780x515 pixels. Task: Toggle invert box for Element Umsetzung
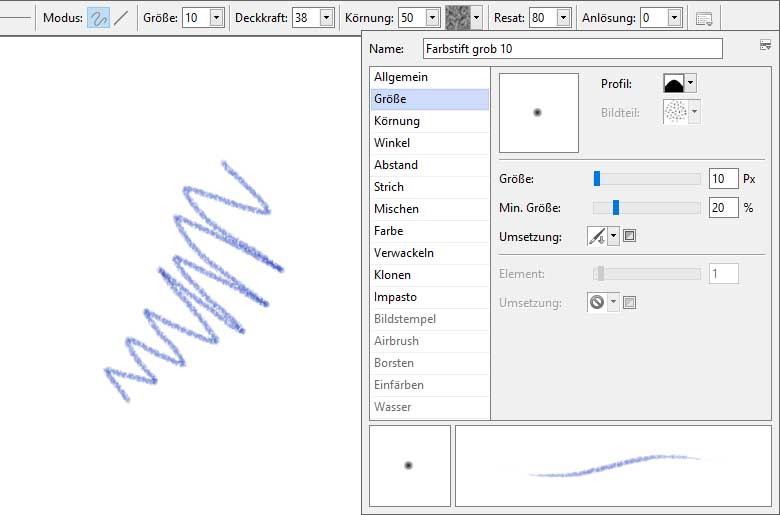point(629,302)
